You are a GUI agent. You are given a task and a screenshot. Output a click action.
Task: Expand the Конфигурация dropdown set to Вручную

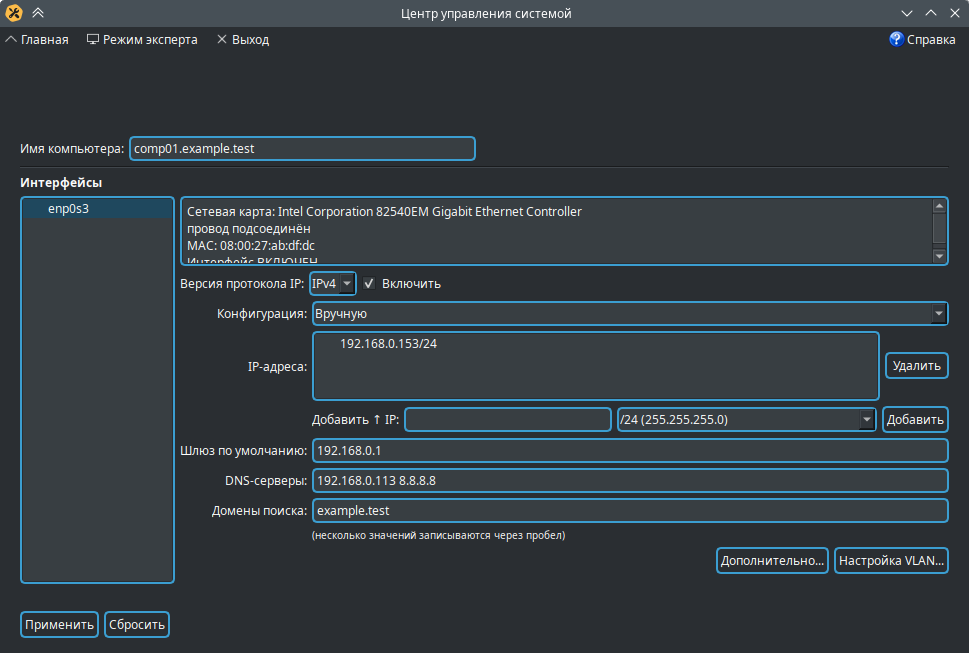(x=629, y=314)
